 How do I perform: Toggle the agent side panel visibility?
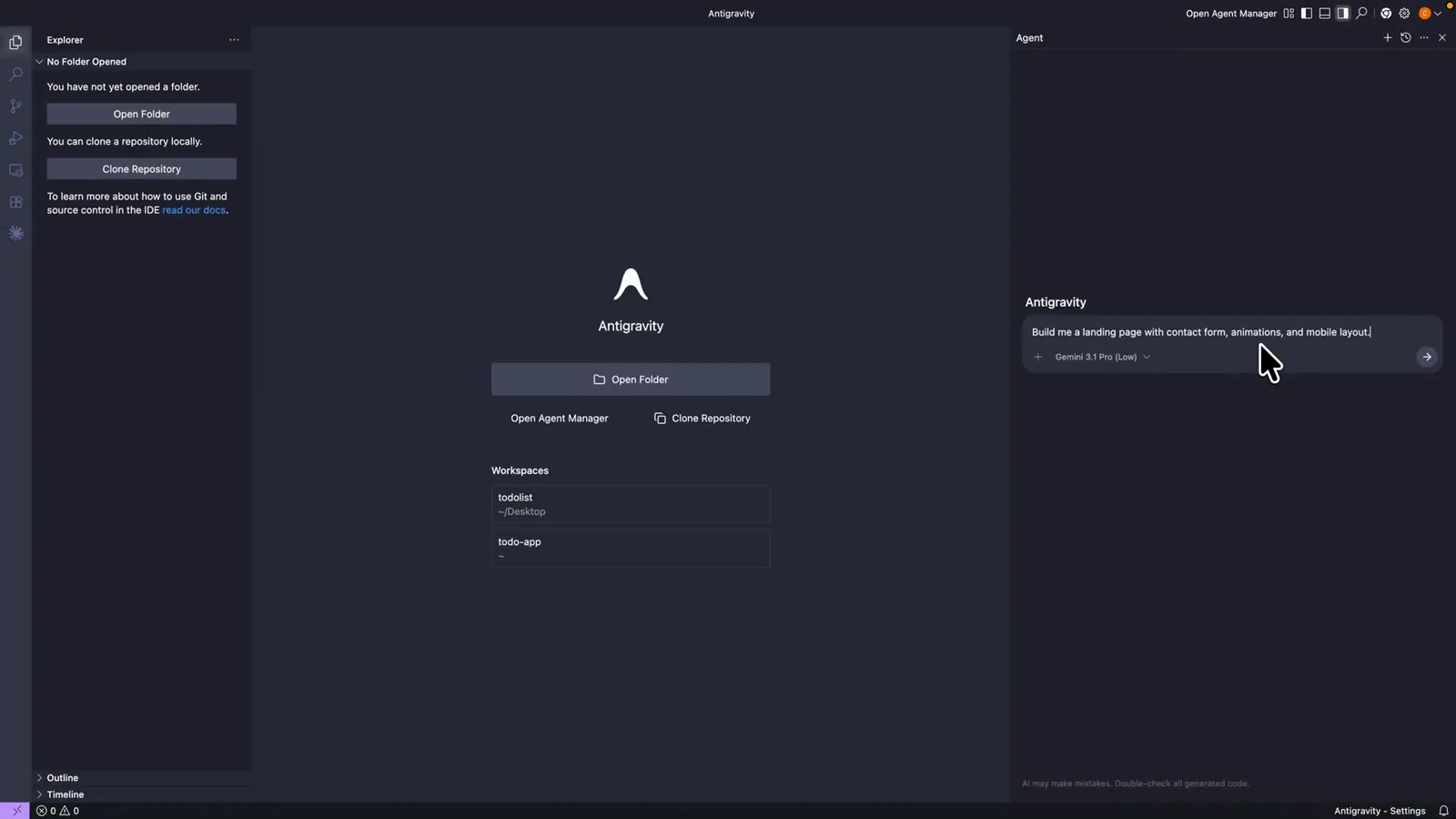click(x=1343, y=14)
